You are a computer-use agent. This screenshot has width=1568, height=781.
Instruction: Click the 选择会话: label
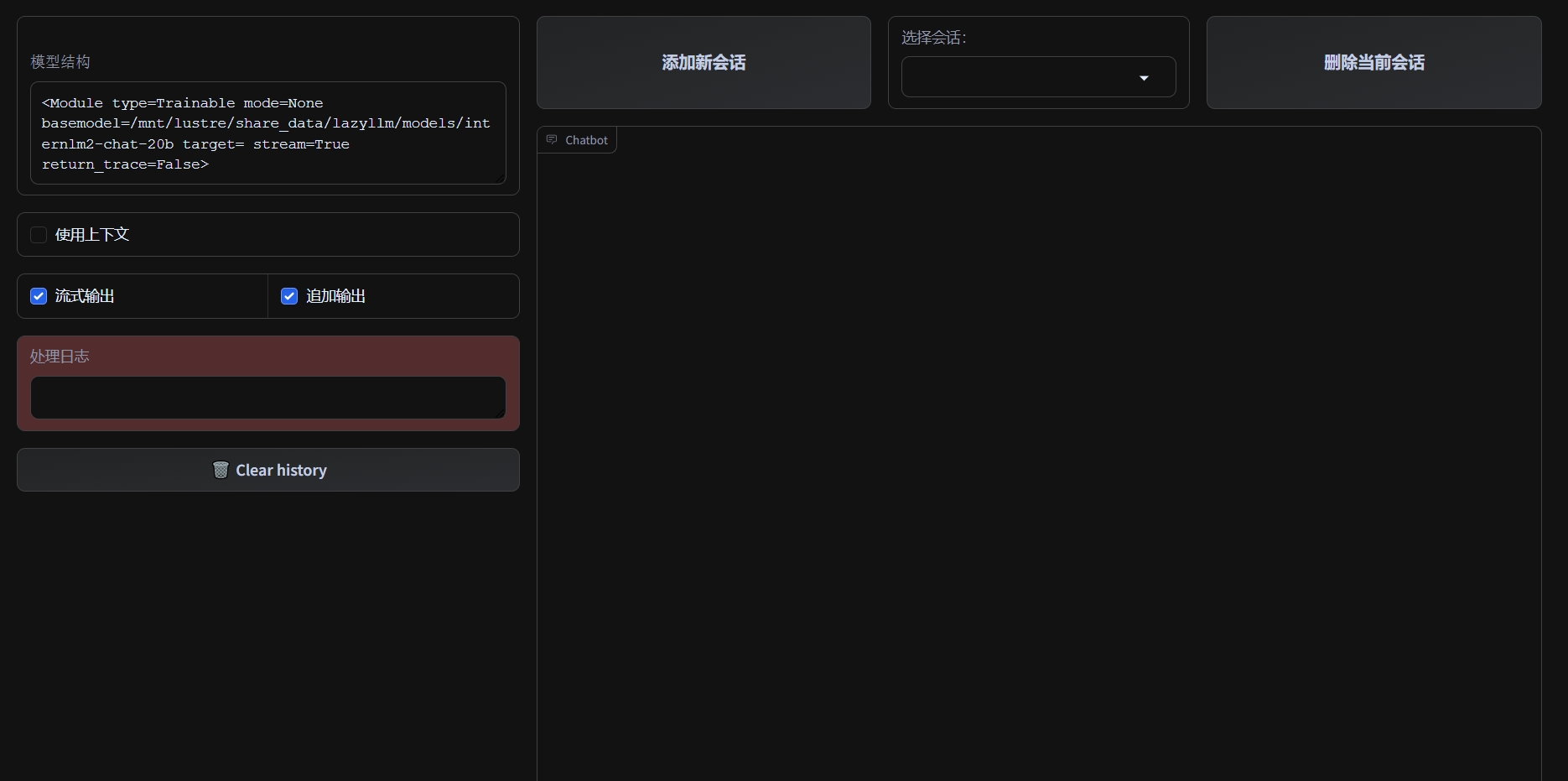pyautogui.click(x=934, y=38)
